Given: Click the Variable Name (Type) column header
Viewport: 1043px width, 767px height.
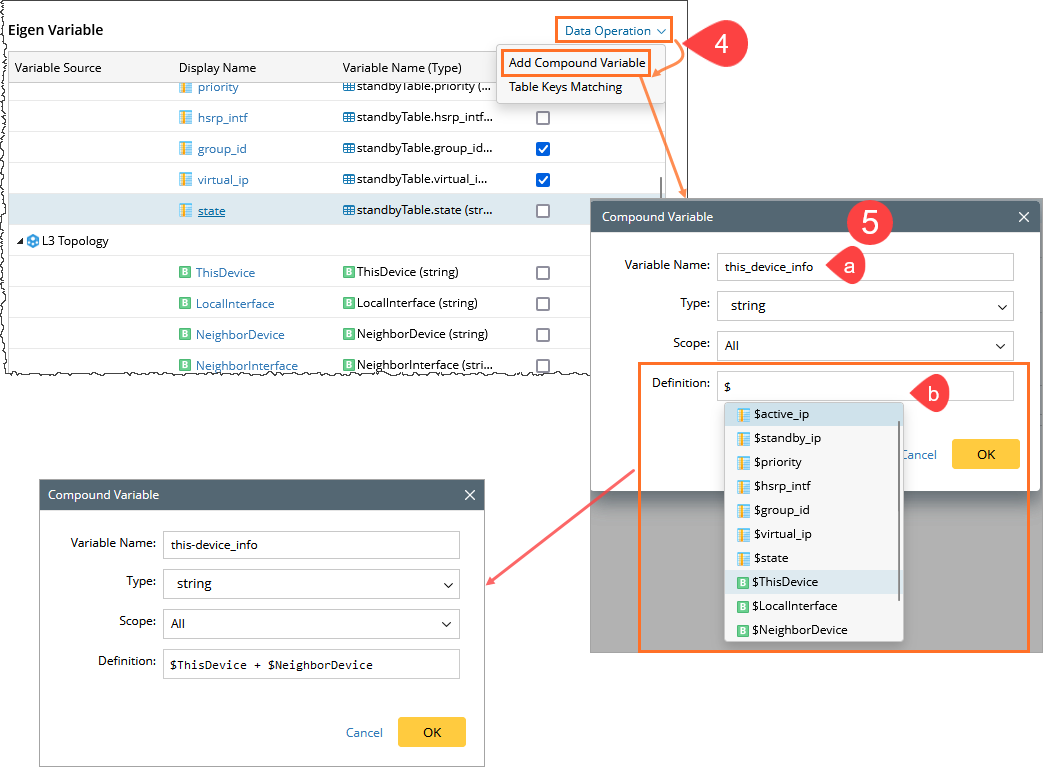Looking at the screenshot, I should point(402,68).
